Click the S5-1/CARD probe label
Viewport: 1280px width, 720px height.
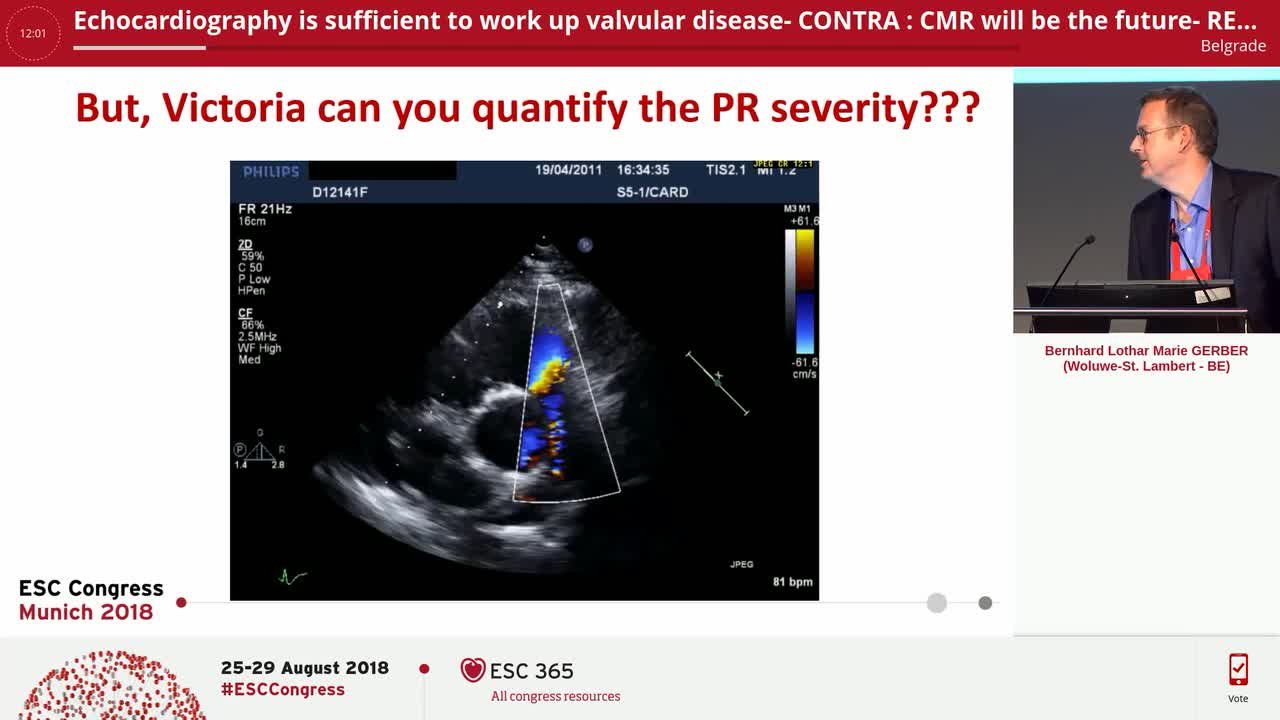point(652,192)
